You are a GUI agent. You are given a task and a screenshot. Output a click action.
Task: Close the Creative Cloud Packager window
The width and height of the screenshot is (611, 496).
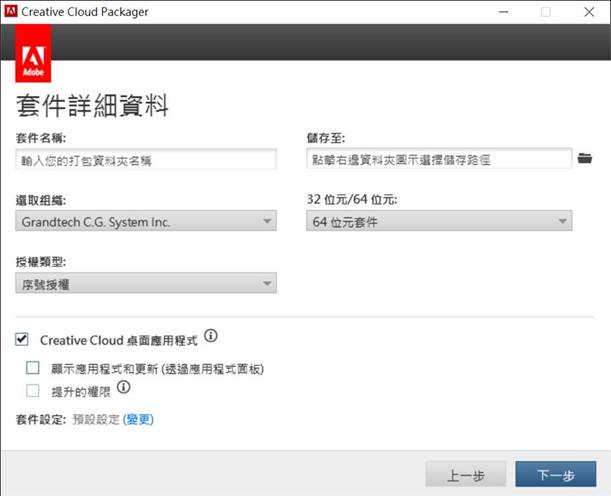[589, 12]
